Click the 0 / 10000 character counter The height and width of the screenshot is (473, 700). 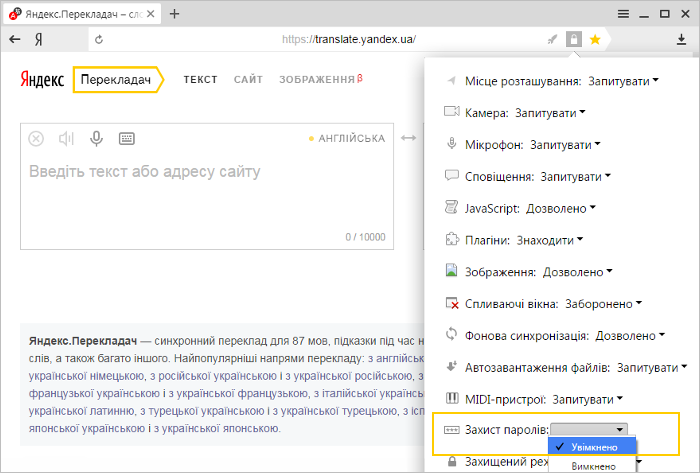click(365, 237)
